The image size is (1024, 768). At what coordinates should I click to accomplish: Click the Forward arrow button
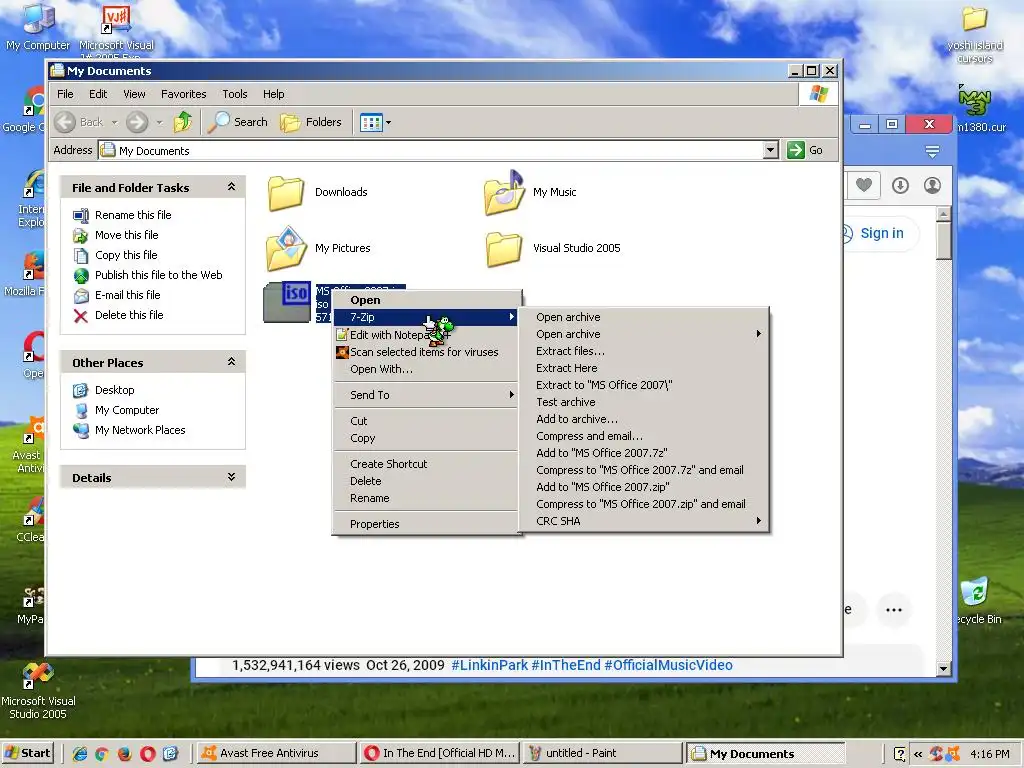[136, 122]
